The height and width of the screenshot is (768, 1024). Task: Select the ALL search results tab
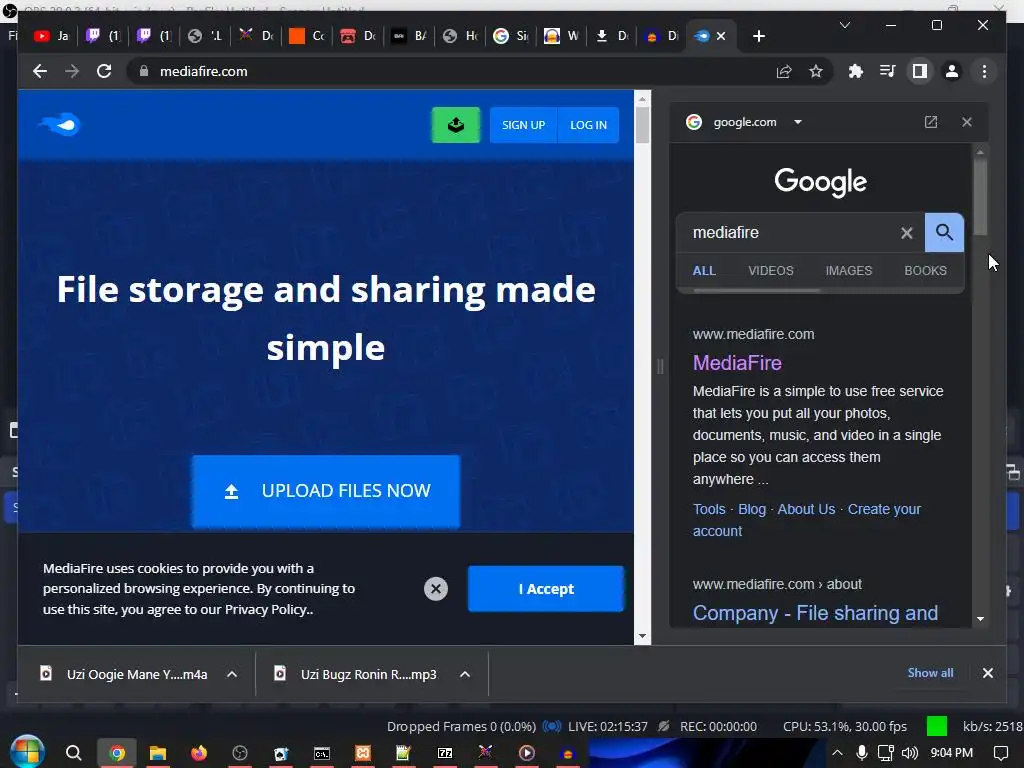coord(704,270)
